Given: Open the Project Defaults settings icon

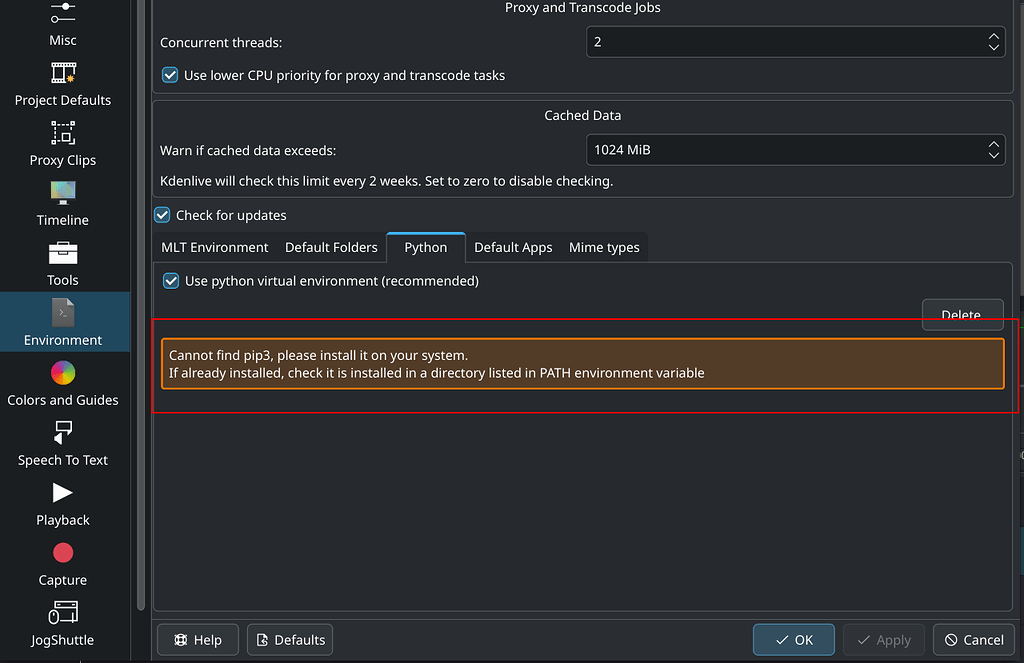Looking at the screenshot, I should 62,72.
